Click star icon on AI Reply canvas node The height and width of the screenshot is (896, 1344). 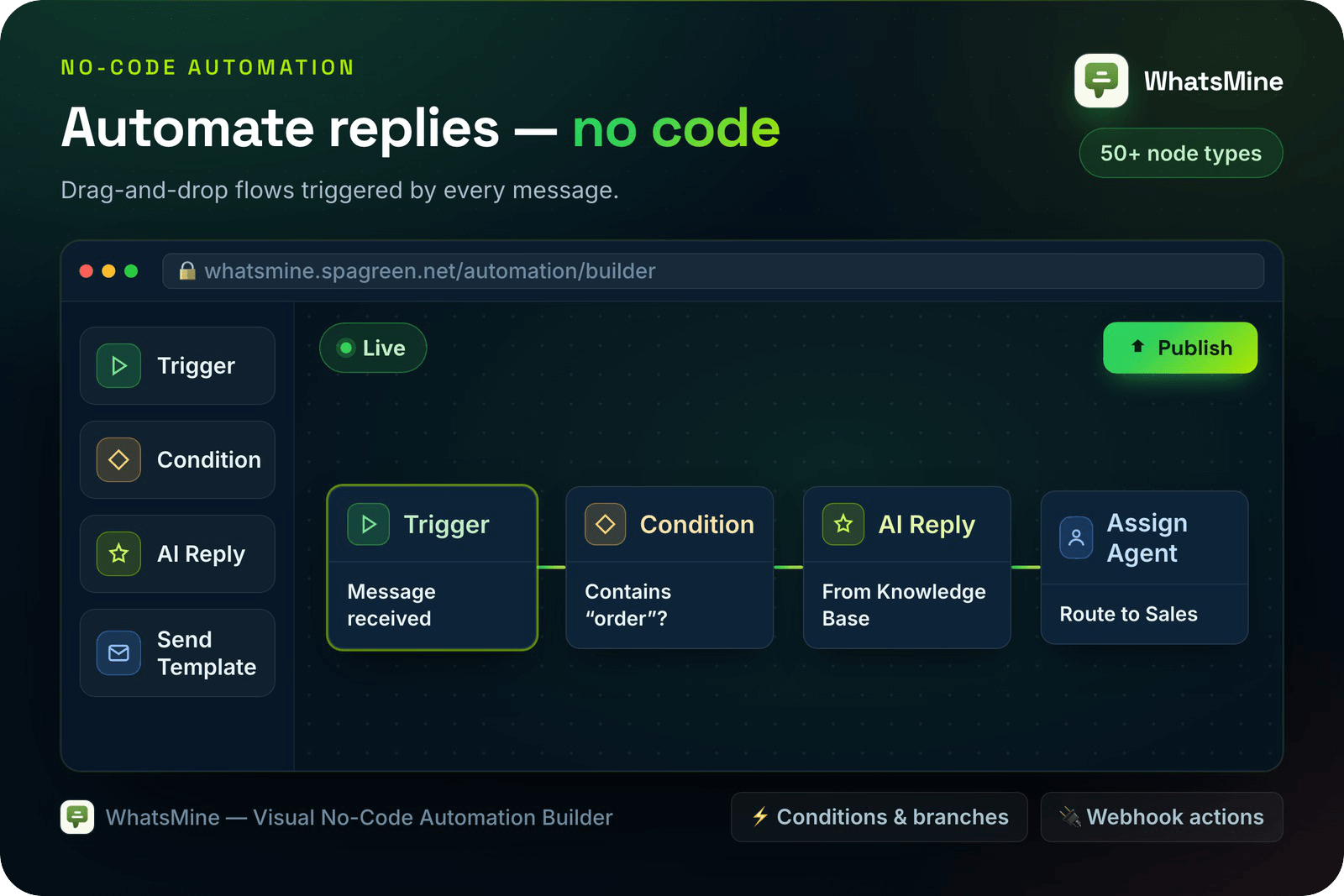point(843,525)
